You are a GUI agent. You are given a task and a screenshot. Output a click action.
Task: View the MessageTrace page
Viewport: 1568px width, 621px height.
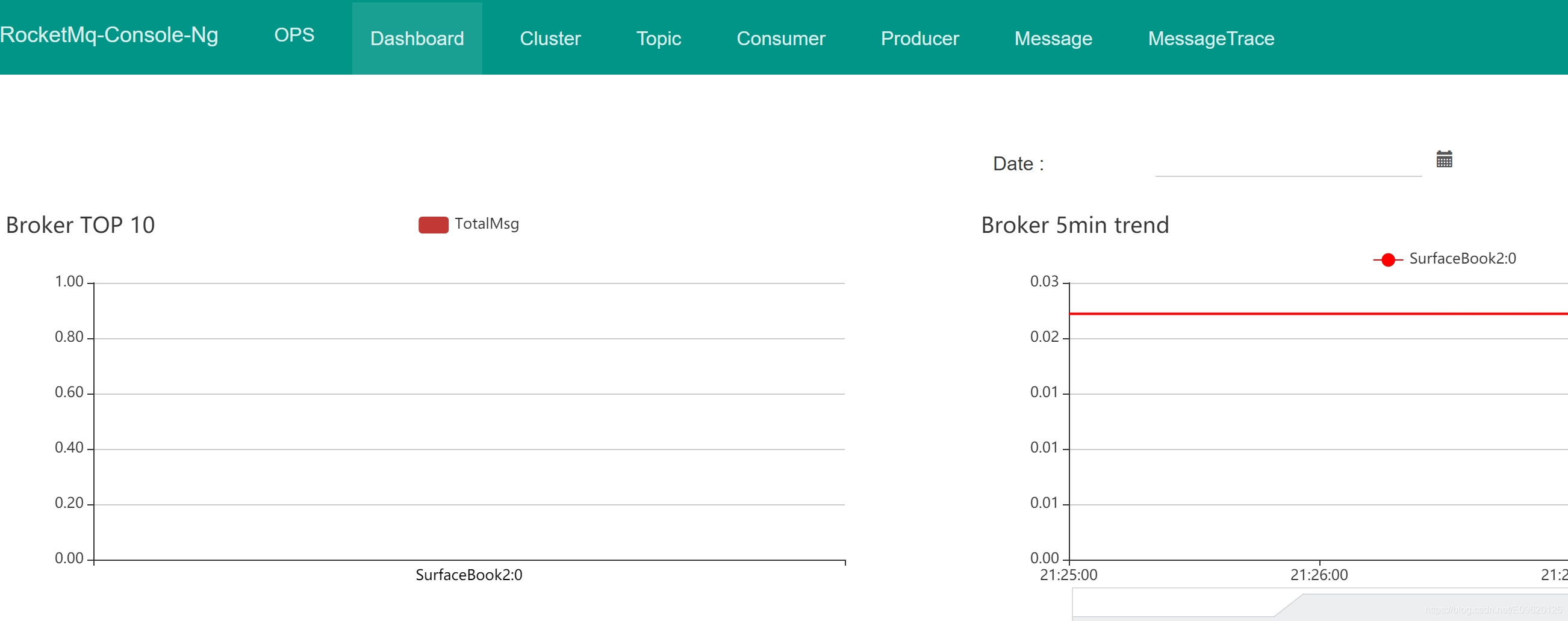point(1211,39)
